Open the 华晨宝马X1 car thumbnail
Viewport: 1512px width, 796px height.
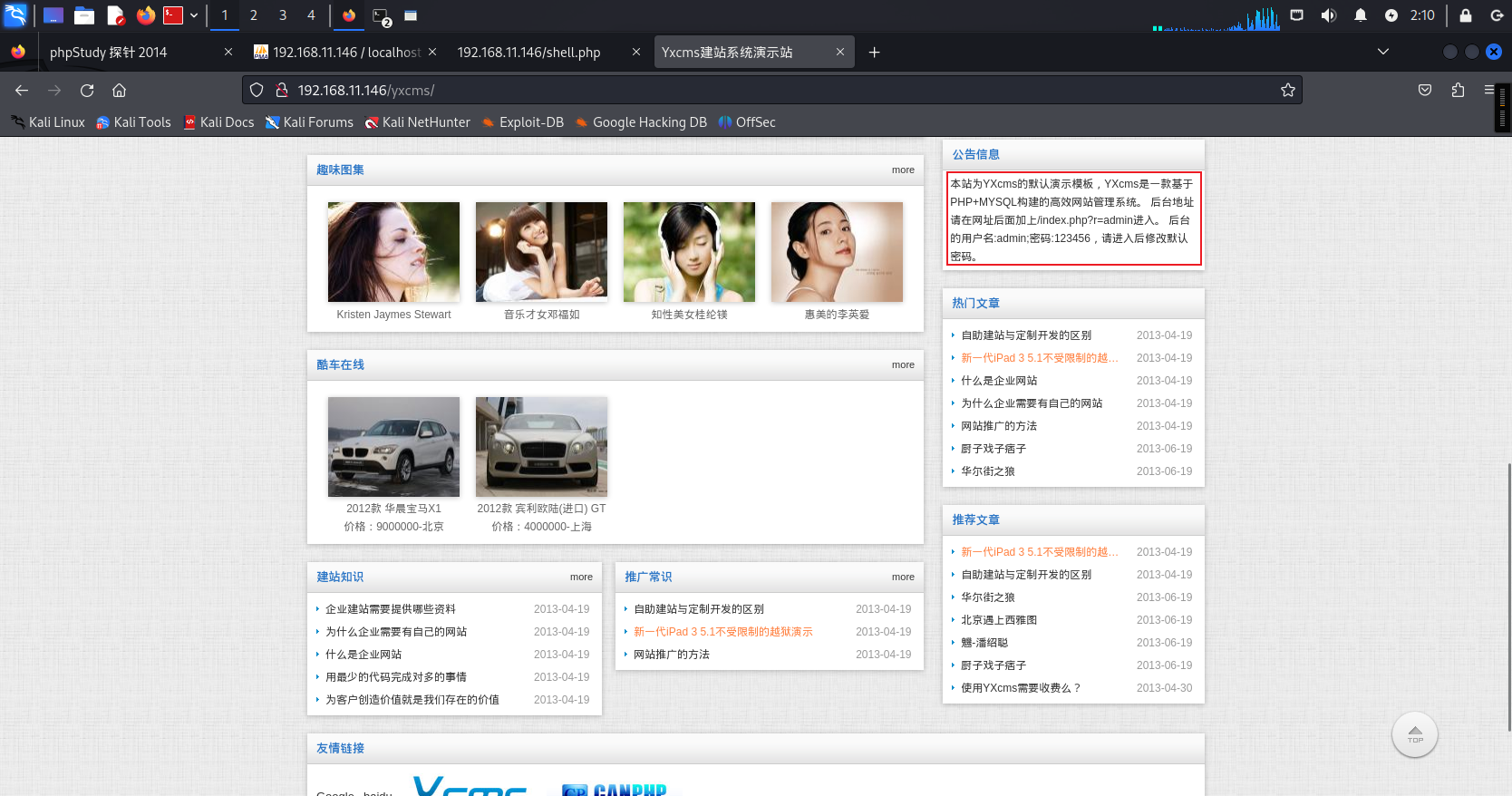click(x=393, y=447)
